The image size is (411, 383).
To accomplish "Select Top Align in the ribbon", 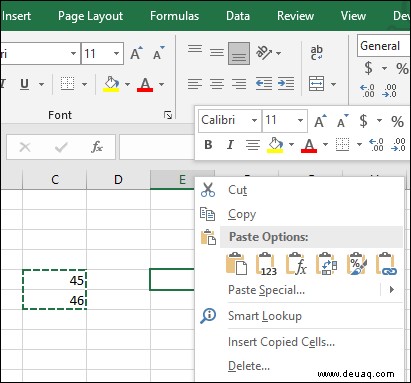I will [195, 49].
